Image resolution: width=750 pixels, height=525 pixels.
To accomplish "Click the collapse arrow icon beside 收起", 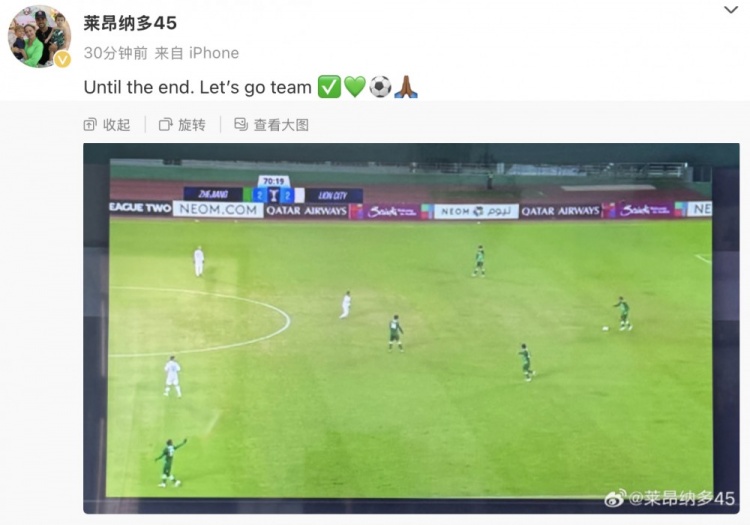I will point(90,125).
